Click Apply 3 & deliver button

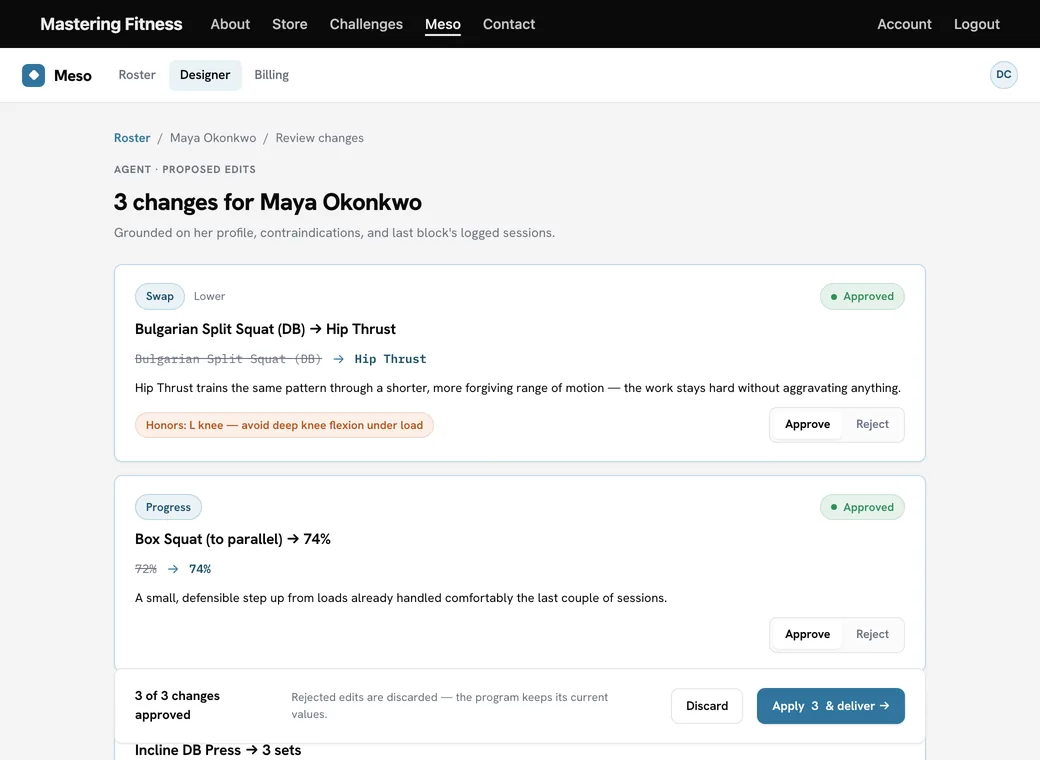click(x=830, y=706)
